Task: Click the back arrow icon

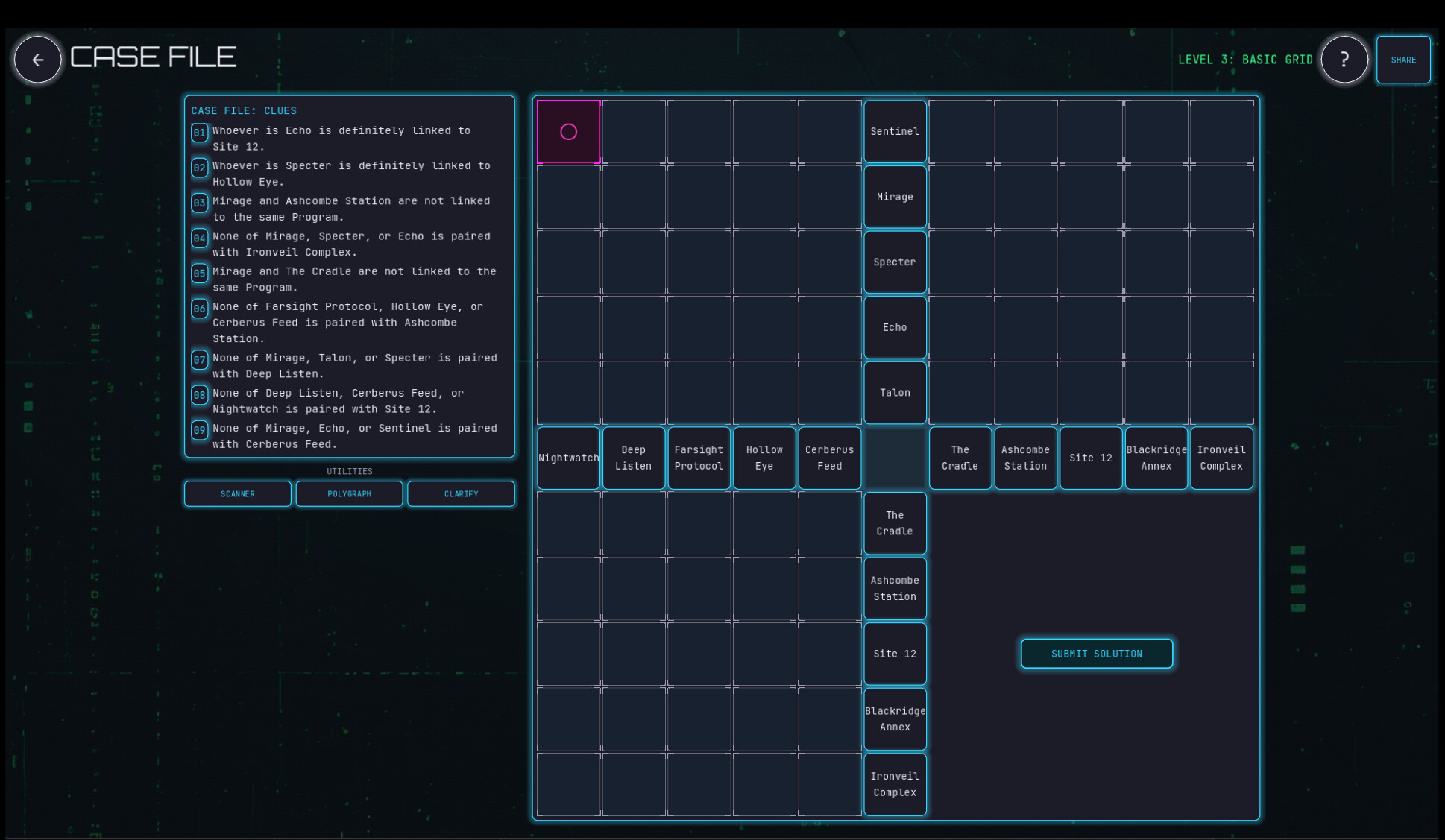Action: pos(37,60)
